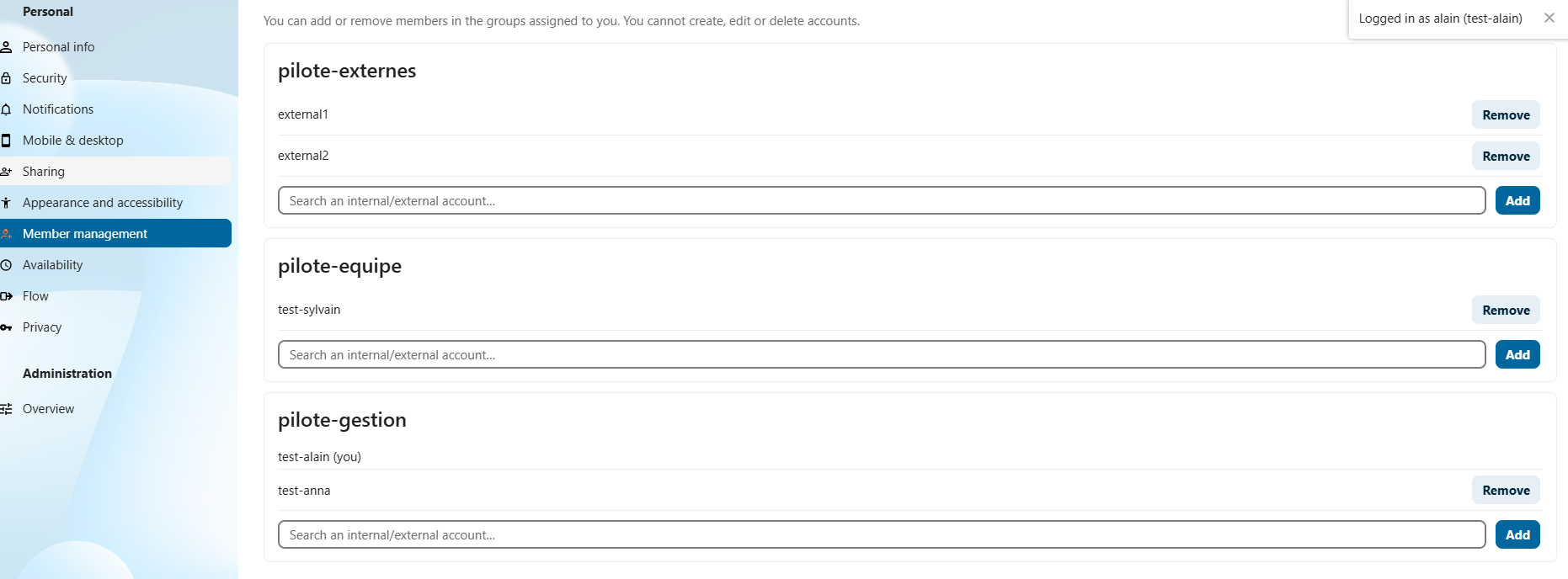Screen dimensions: 1568x579
Task: Click the Overview sliders icon
Action: coord(6,409)
